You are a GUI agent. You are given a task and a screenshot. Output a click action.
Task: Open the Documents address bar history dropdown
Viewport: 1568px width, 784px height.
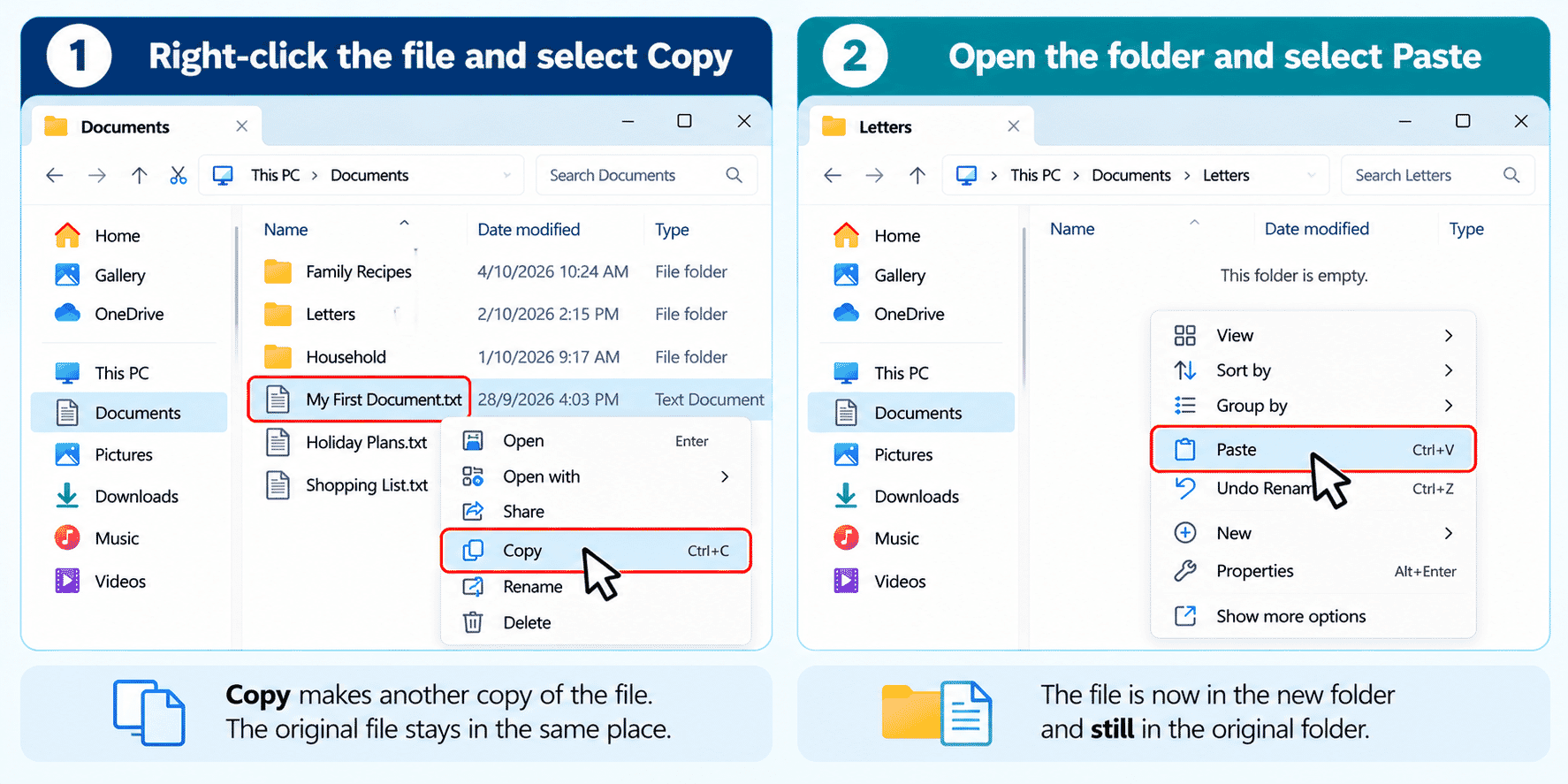506,175
